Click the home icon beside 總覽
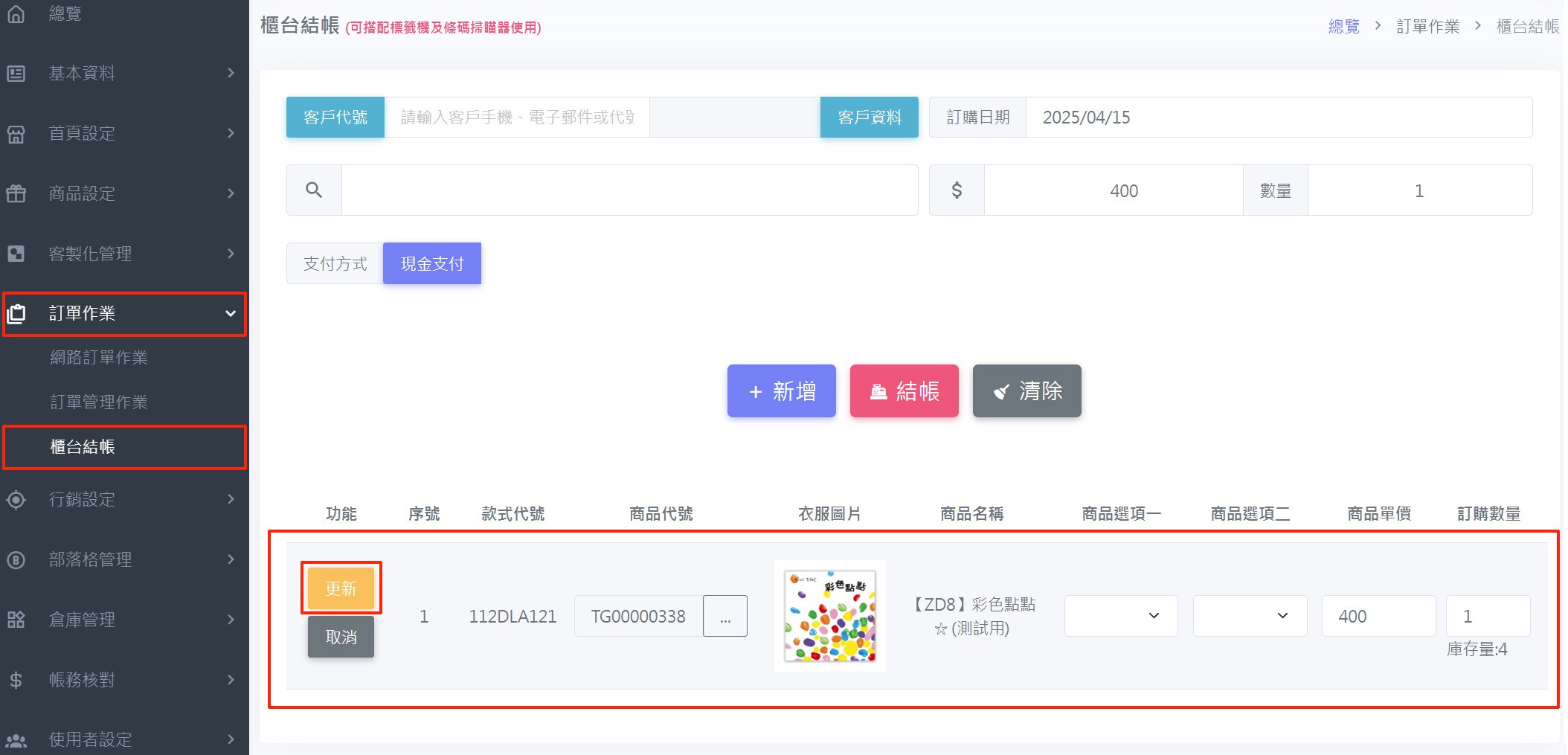The width and height of the screenshot is (1568, 755). (x=16, y=13)
